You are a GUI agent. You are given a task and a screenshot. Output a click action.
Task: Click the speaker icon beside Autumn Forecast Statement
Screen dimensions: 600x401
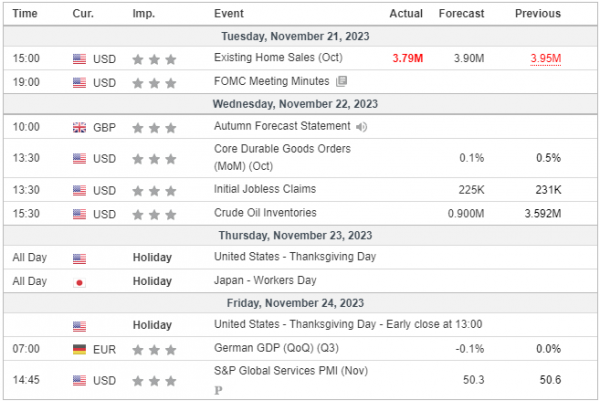point(361,127)
